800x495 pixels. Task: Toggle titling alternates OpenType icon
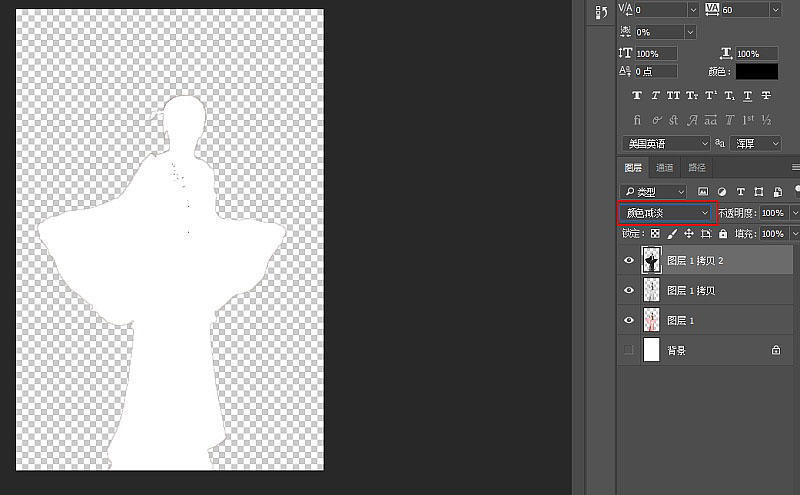point(730,120)
